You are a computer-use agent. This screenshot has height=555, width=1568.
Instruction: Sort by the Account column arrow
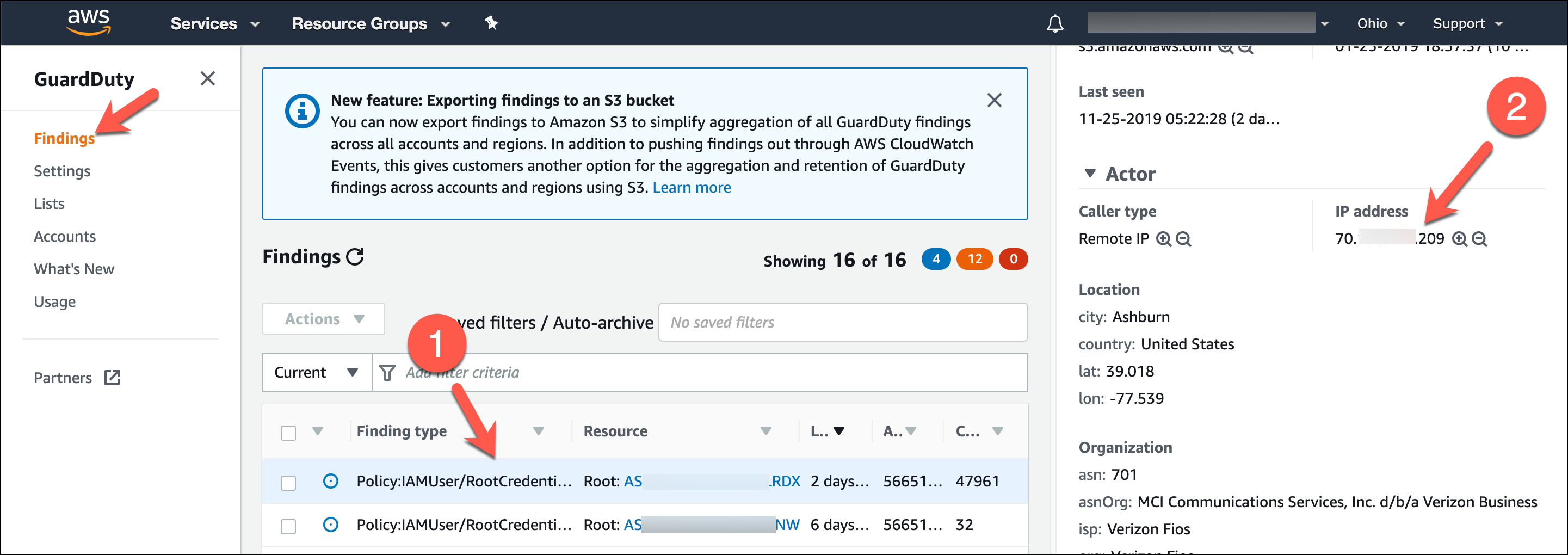pos(911,431)
